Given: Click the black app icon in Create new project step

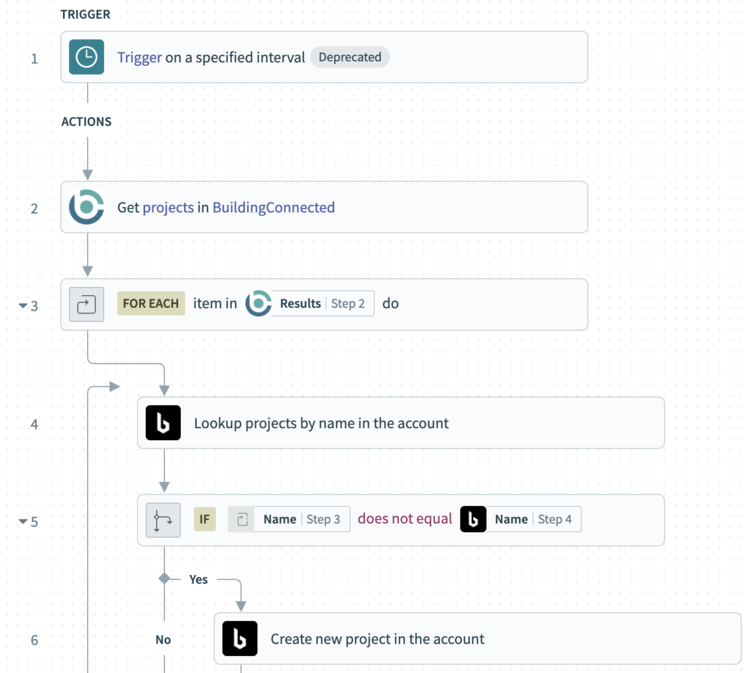Looking at the screenshot, I should click(240, 639).
